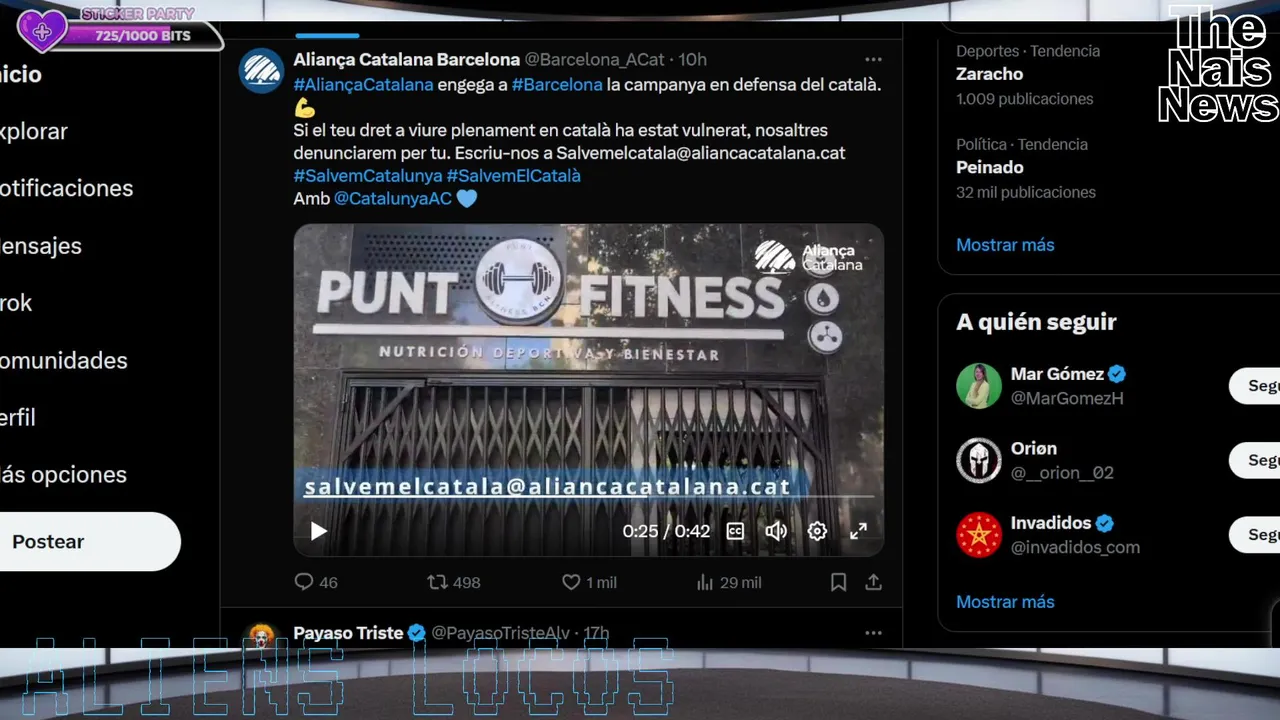The image size is (1280, 720).
Task: View analytics showing 29 mil views
Action: [x=728, y=582]
